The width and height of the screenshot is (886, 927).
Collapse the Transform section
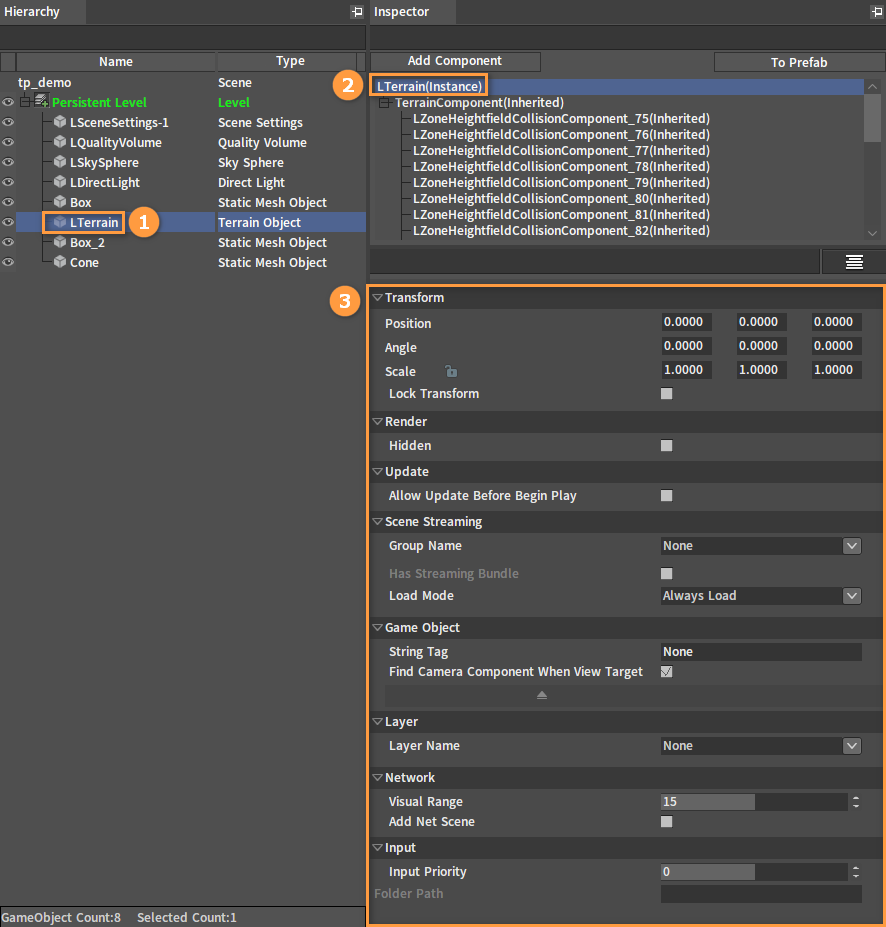[377, 298]
